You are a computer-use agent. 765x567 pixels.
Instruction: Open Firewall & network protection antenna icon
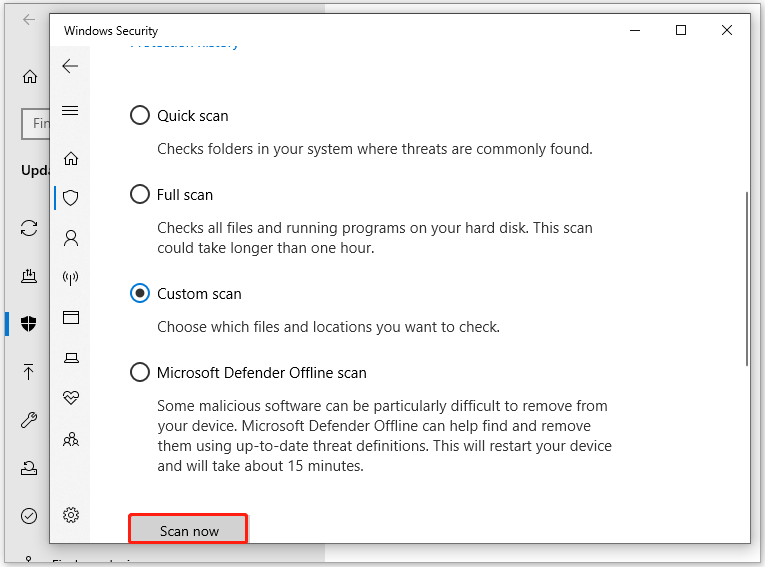[x=70, y=278]
